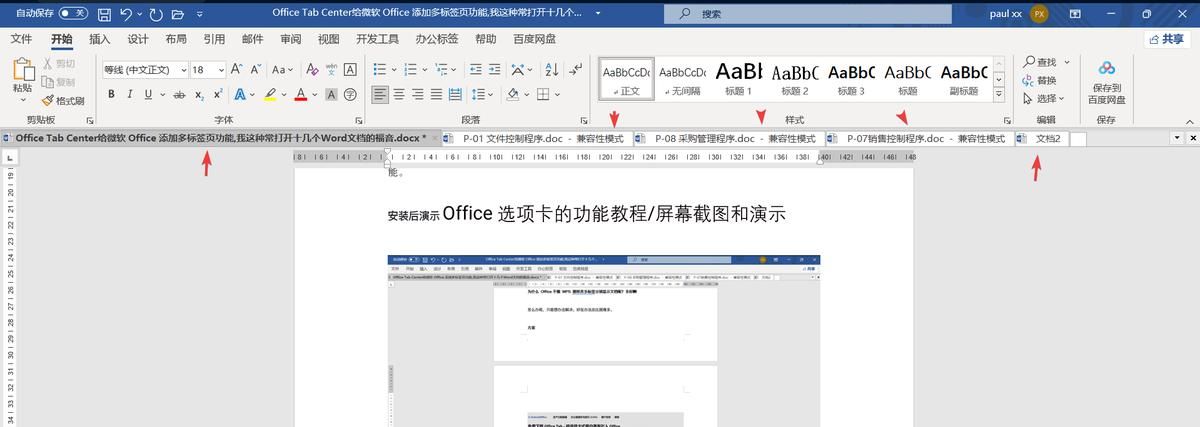Increase font size with the grow-font icon
1200x427 pixels.
click(x=237, y=70)
